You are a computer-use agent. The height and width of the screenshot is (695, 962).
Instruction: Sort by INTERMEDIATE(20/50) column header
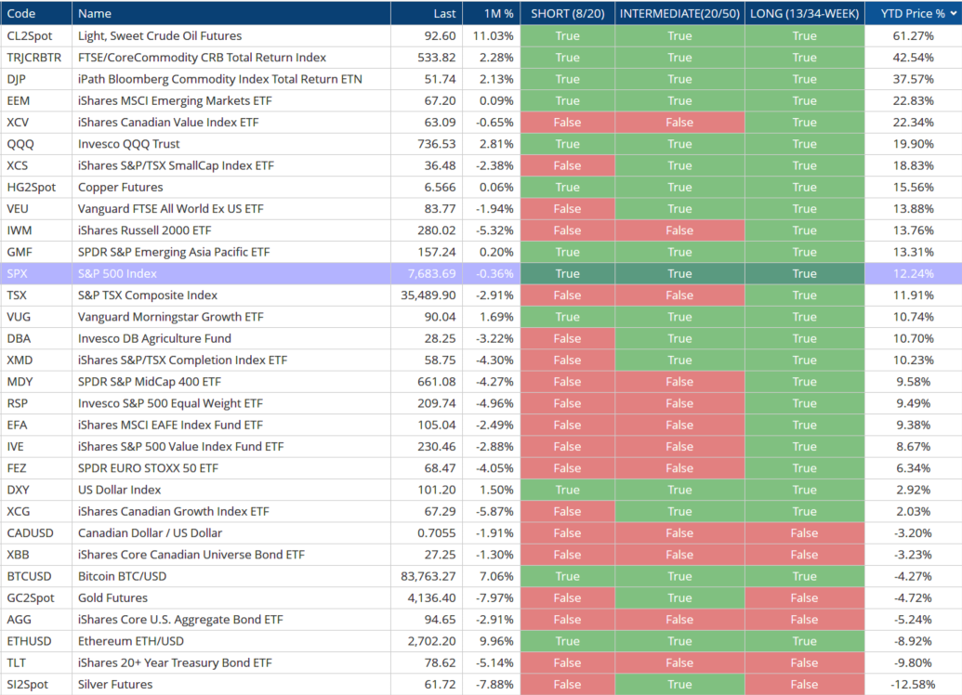pyautogui.click(x=680, y=13)
